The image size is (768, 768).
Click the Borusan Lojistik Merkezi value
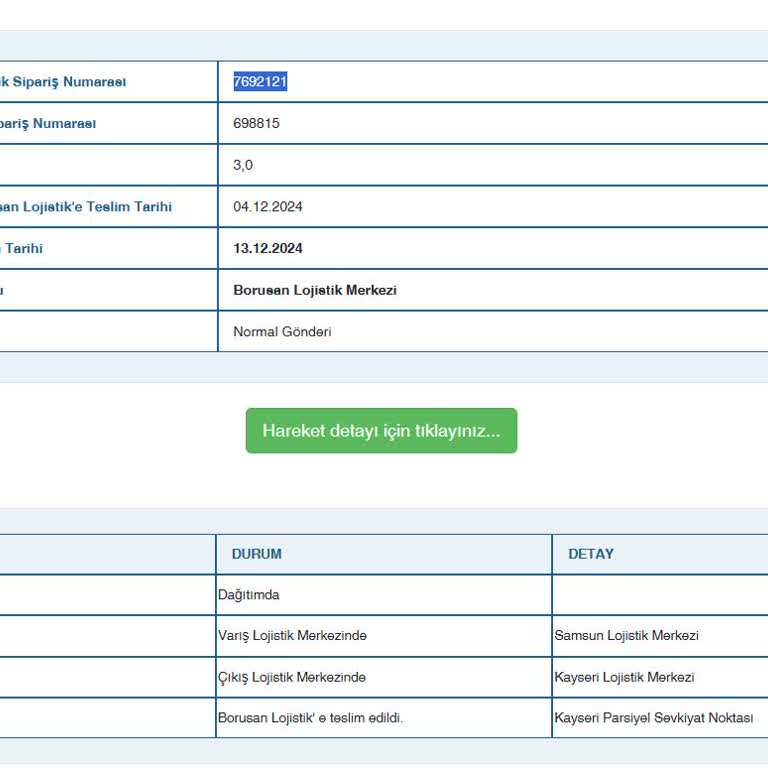coord(315,290)
